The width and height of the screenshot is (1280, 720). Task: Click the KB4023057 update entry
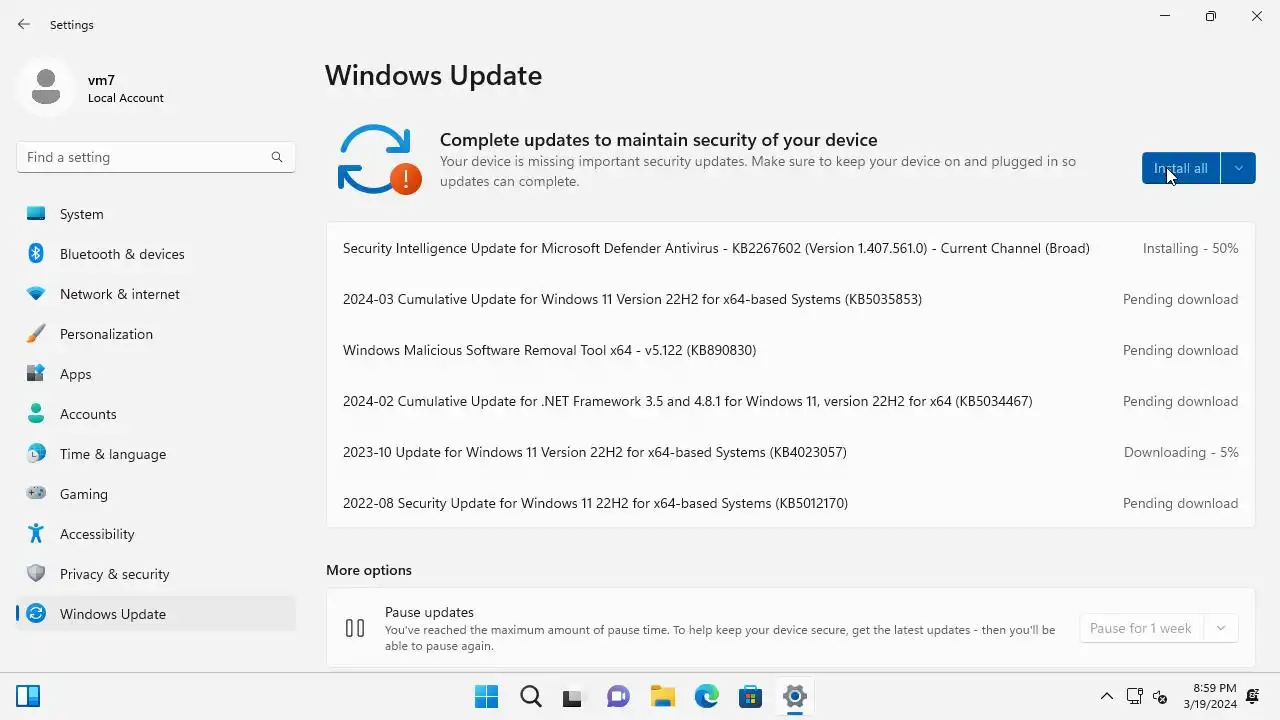point(790,452)
